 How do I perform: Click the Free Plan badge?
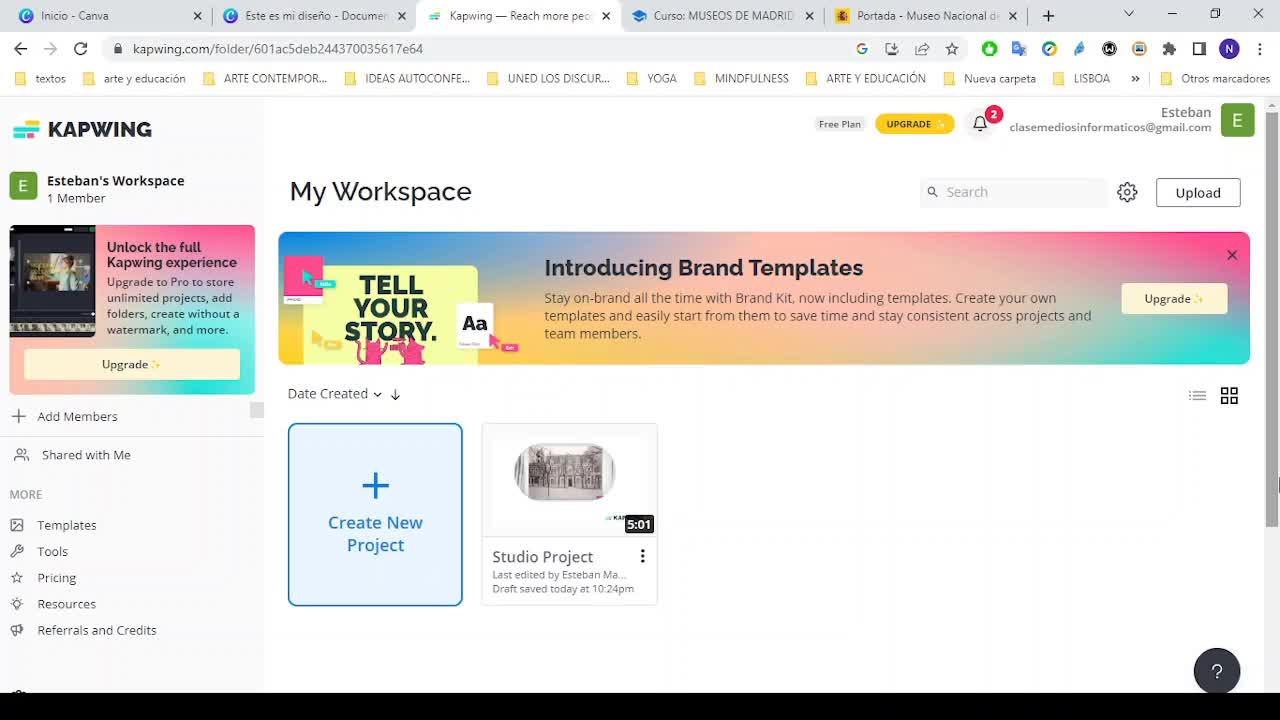point(840,124)
